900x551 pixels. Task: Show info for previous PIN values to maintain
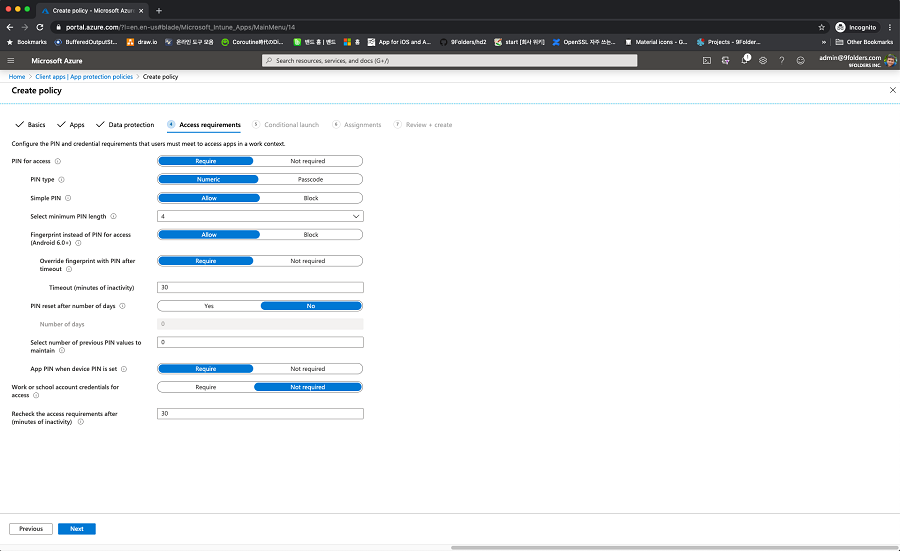coord(62,351)
